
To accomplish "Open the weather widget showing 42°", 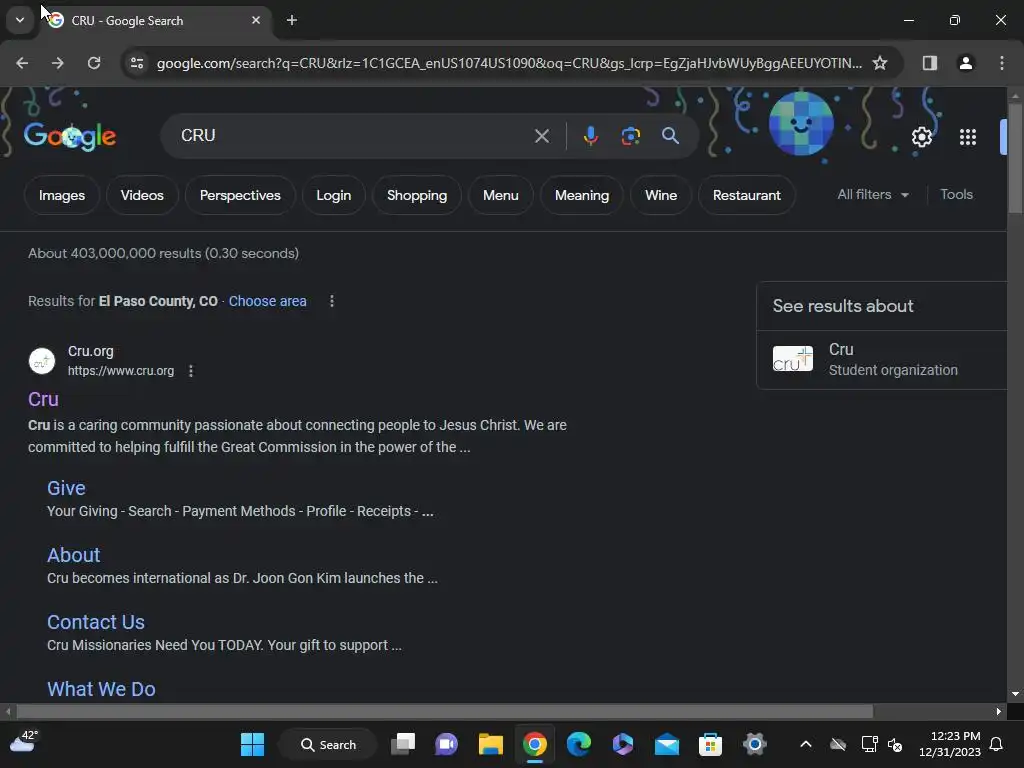I will coord(24,743).
